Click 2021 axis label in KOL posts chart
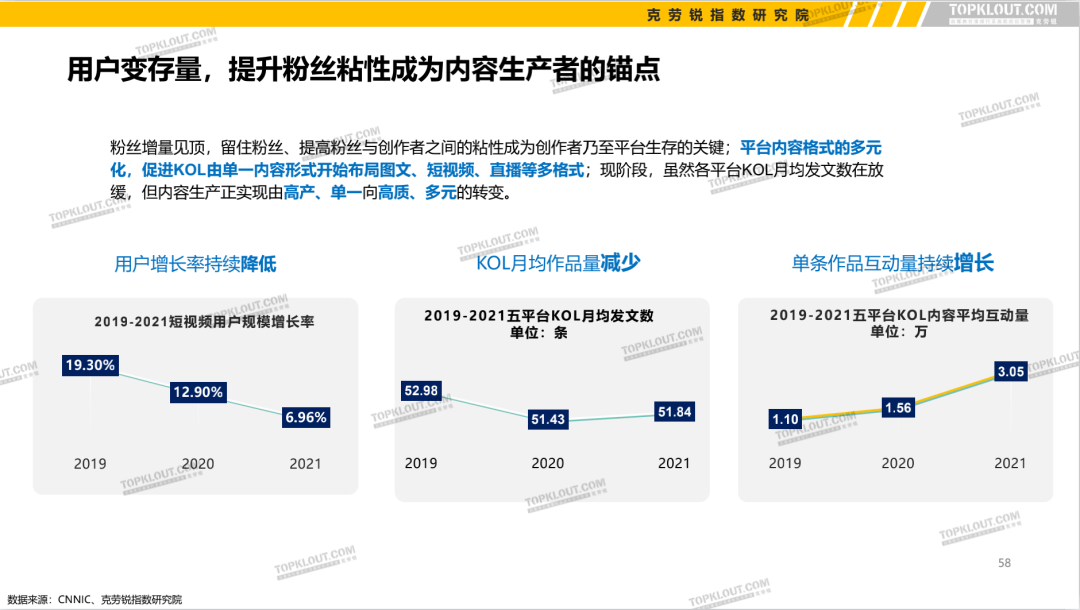Screen dimensions: 1080x610 674,463
